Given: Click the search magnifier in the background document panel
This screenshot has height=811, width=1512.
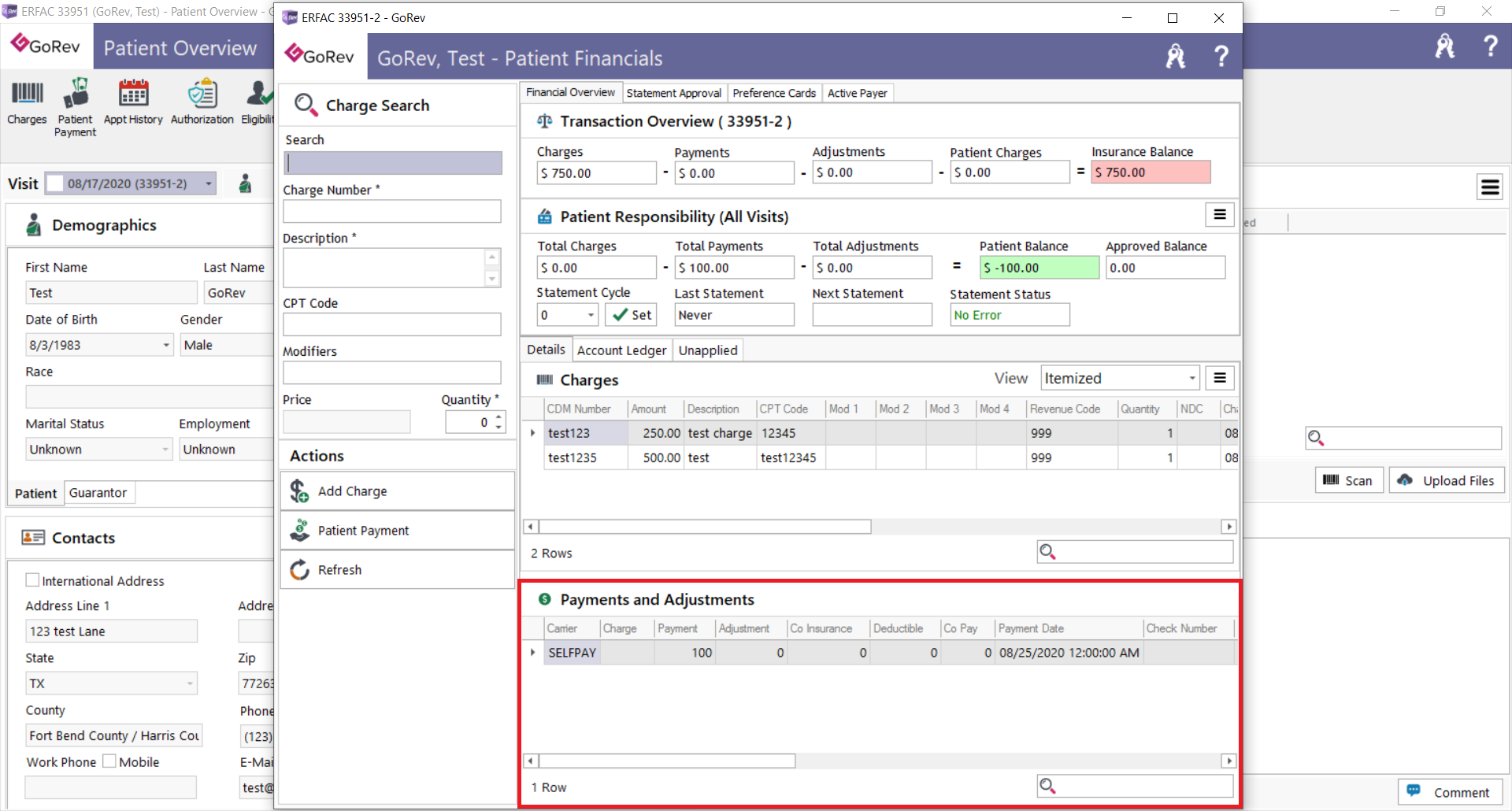Looking at the screenshot, I should pyautogui.click(x=1315, y=438).
